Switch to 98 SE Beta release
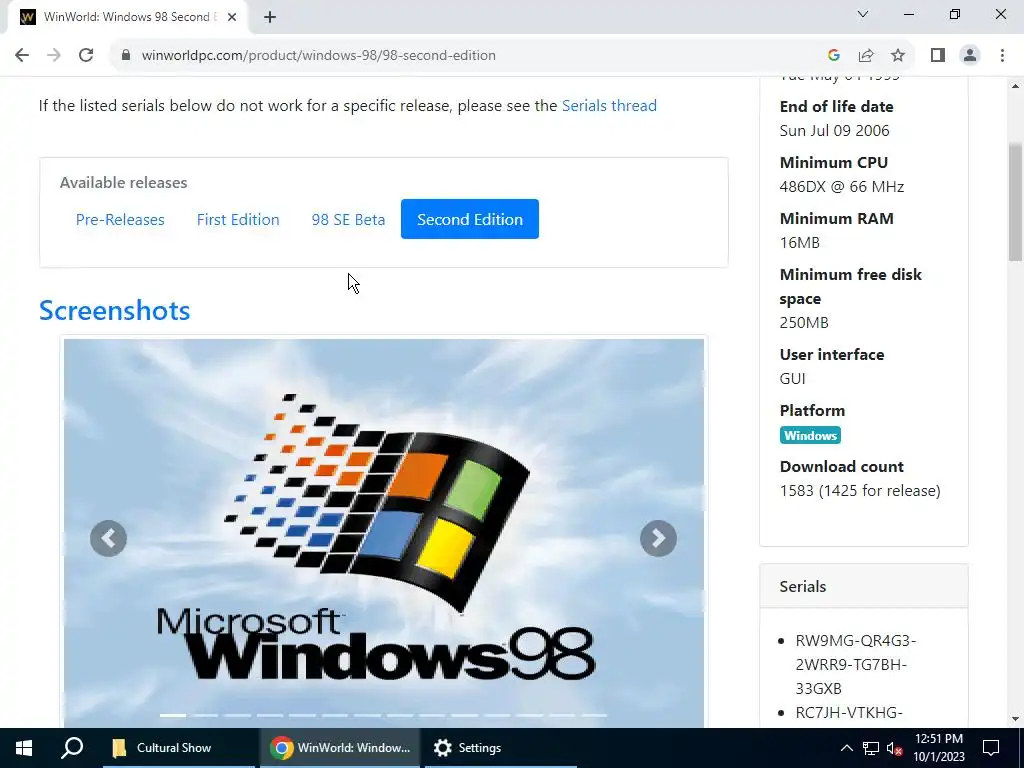The height and width of the screenshot is (768, 1024). (x=348, y=219)
